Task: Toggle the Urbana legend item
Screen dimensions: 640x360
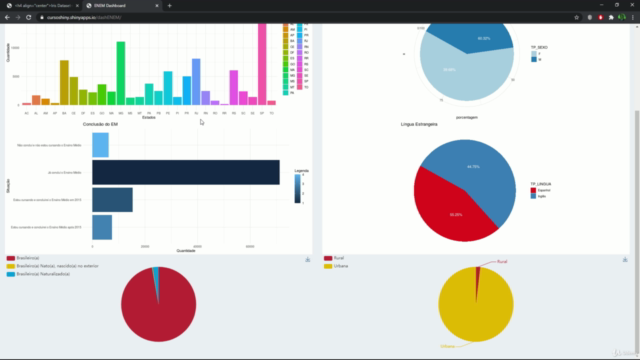Action: [x=335, y=266]
